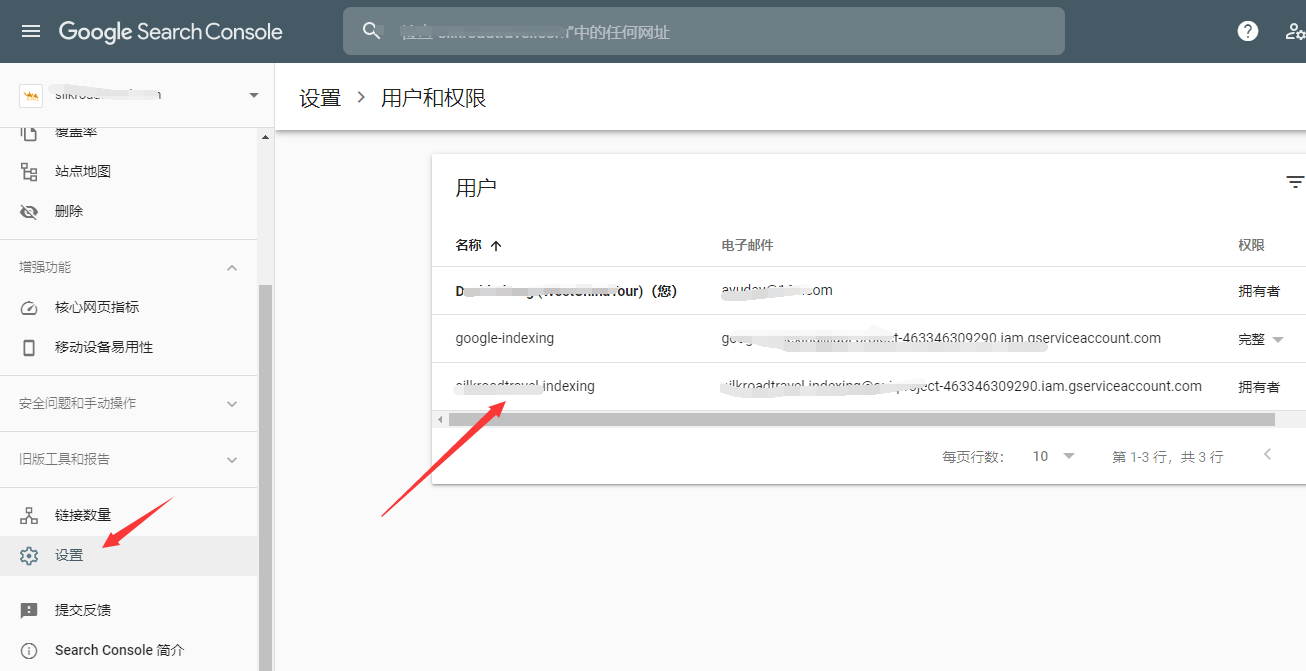Viewport: 1306px width, 671px height.
Task: Click 提交反馈 link
Action: 83,610
